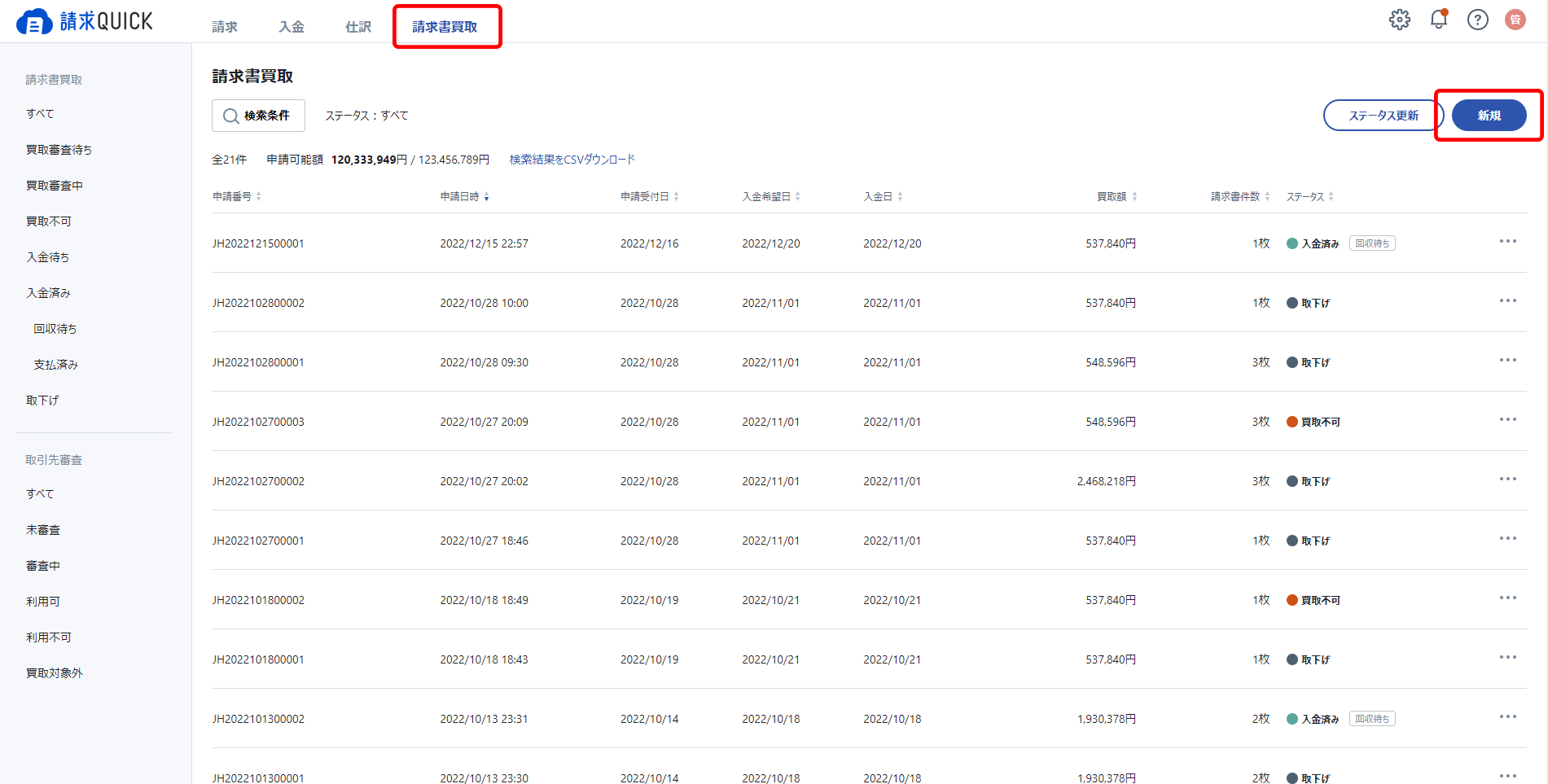Screen dimensions: 1548x784
Task: Toggle the sort arrows on ステータス column
Action: pos(1332,195)
